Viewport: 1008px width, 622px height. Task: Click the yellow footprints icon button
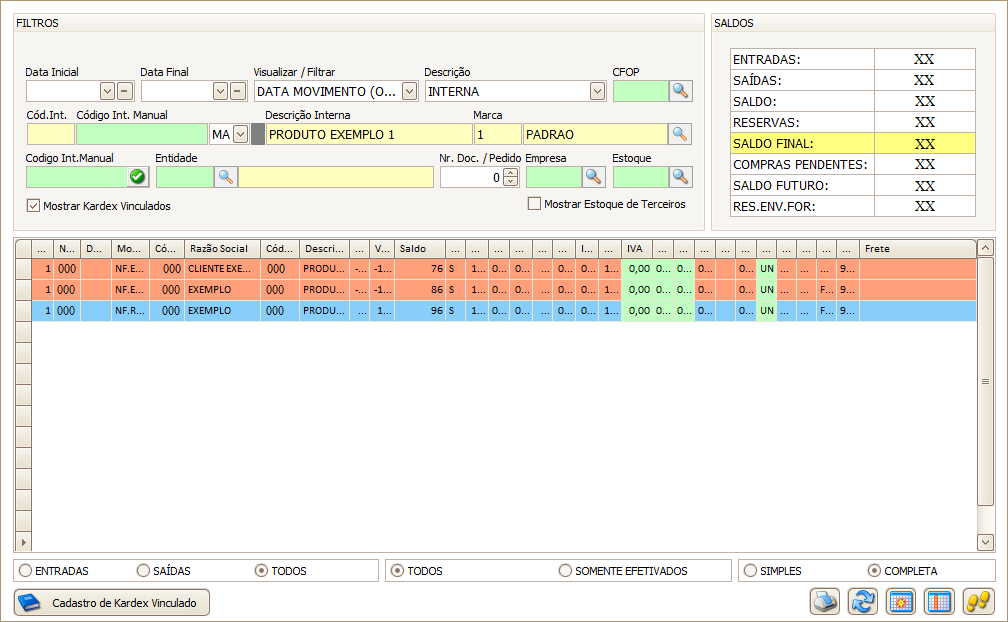coord(976,602)
